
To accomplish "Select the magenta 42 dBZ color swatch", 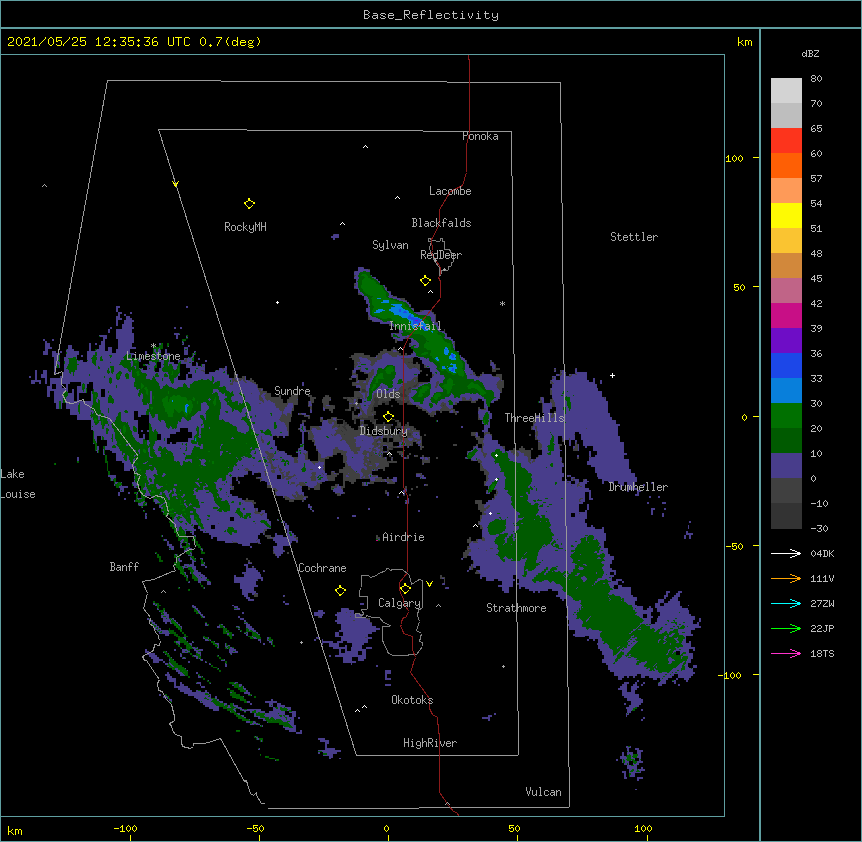I will 786,315.
